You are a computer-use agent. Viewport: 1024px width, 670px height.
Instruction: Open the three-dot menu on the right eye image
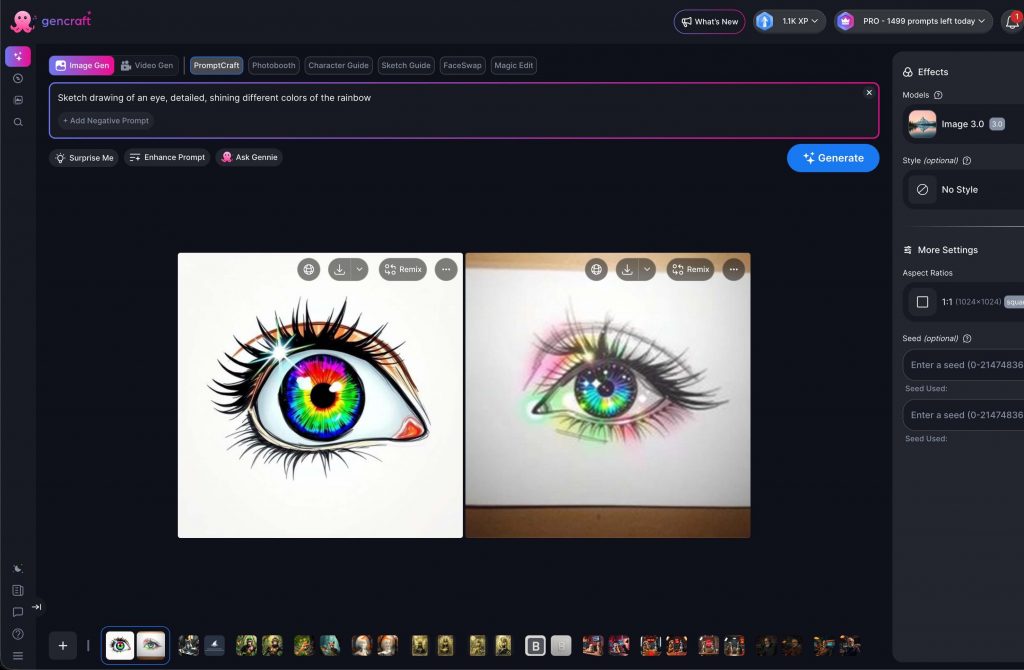coord(734,269)
